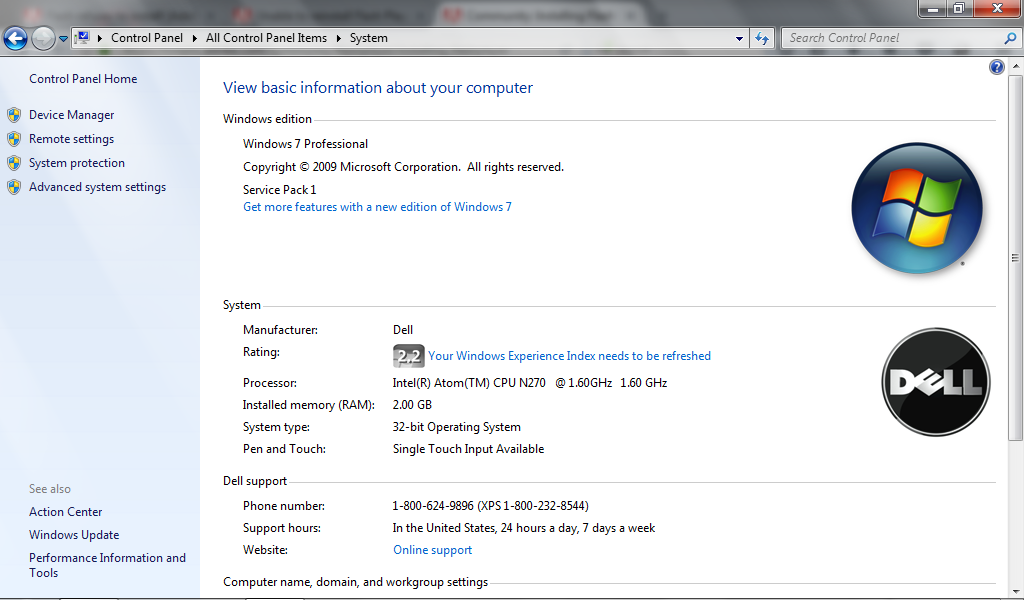Click the Advanced system settings shield icon

click(x=14, y=187)
